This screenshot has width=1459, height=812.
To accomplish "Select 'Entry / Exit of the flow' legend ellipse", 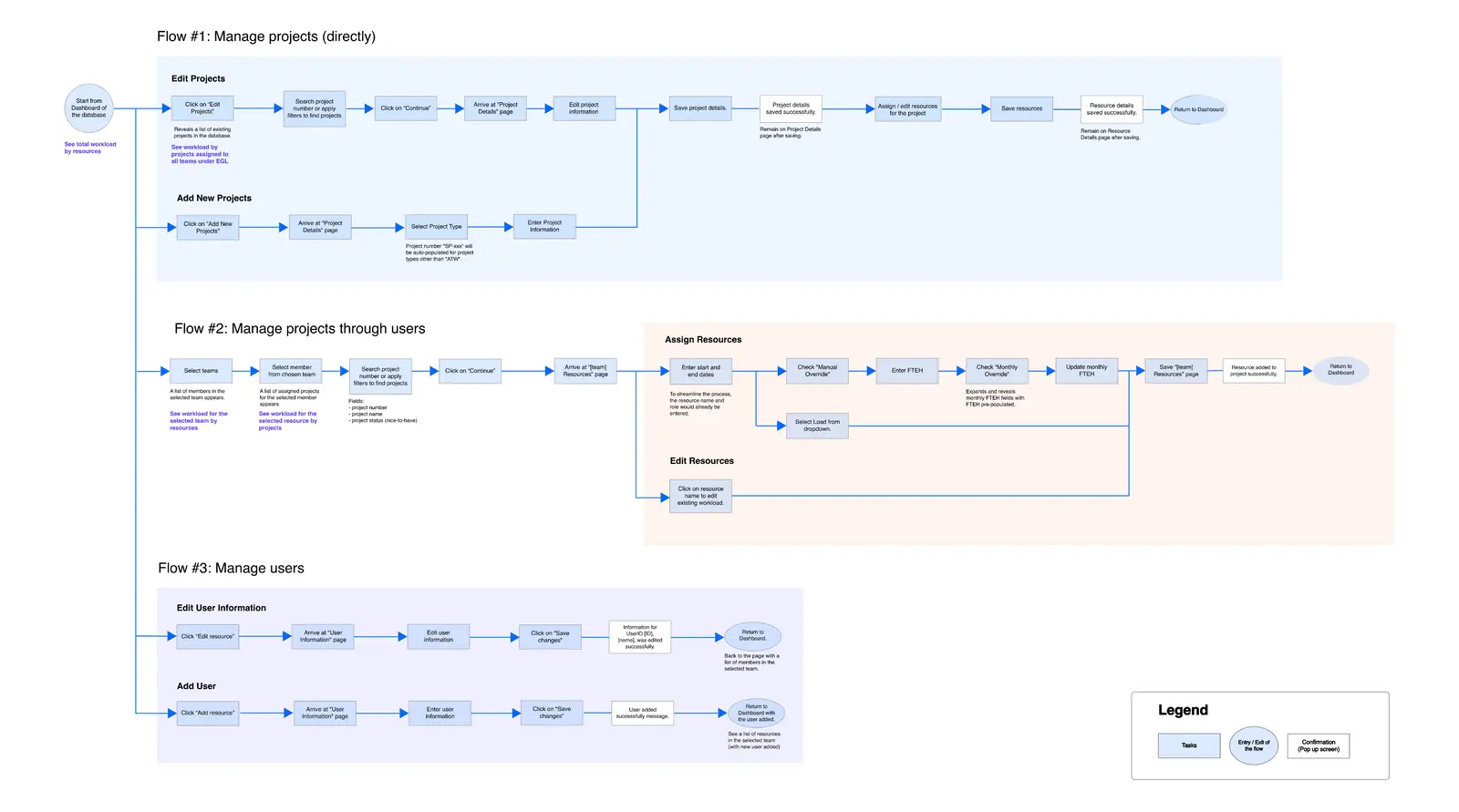I will 1254,745.
